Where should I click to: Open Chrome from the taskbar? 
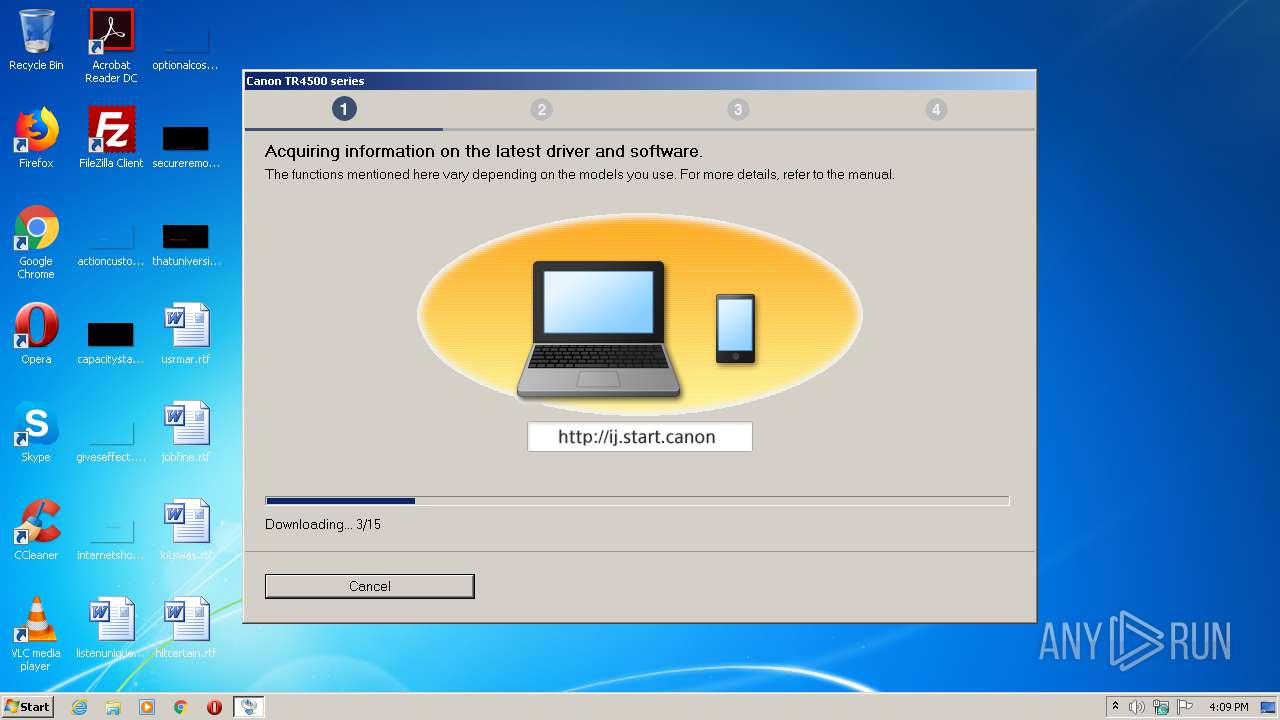(181, 707)
